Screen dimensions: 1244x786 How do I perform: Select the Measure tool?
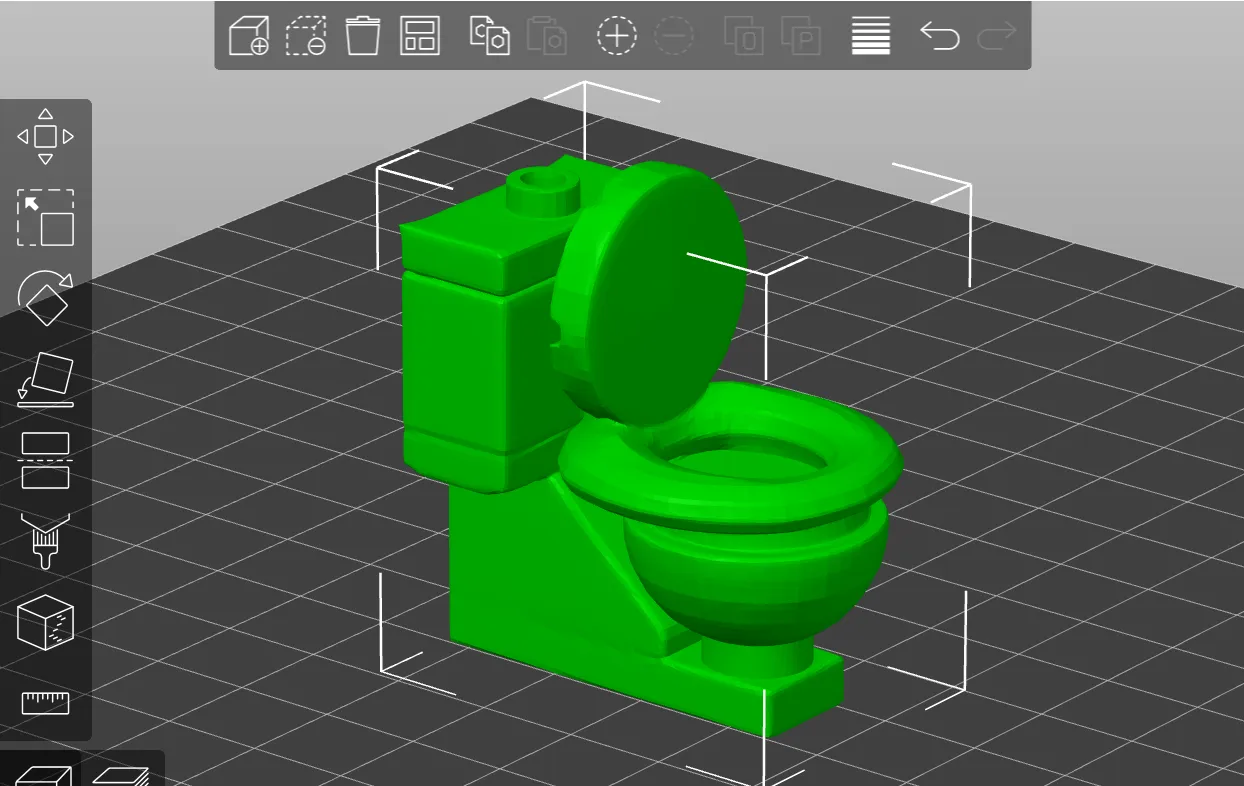click(45, 703)
